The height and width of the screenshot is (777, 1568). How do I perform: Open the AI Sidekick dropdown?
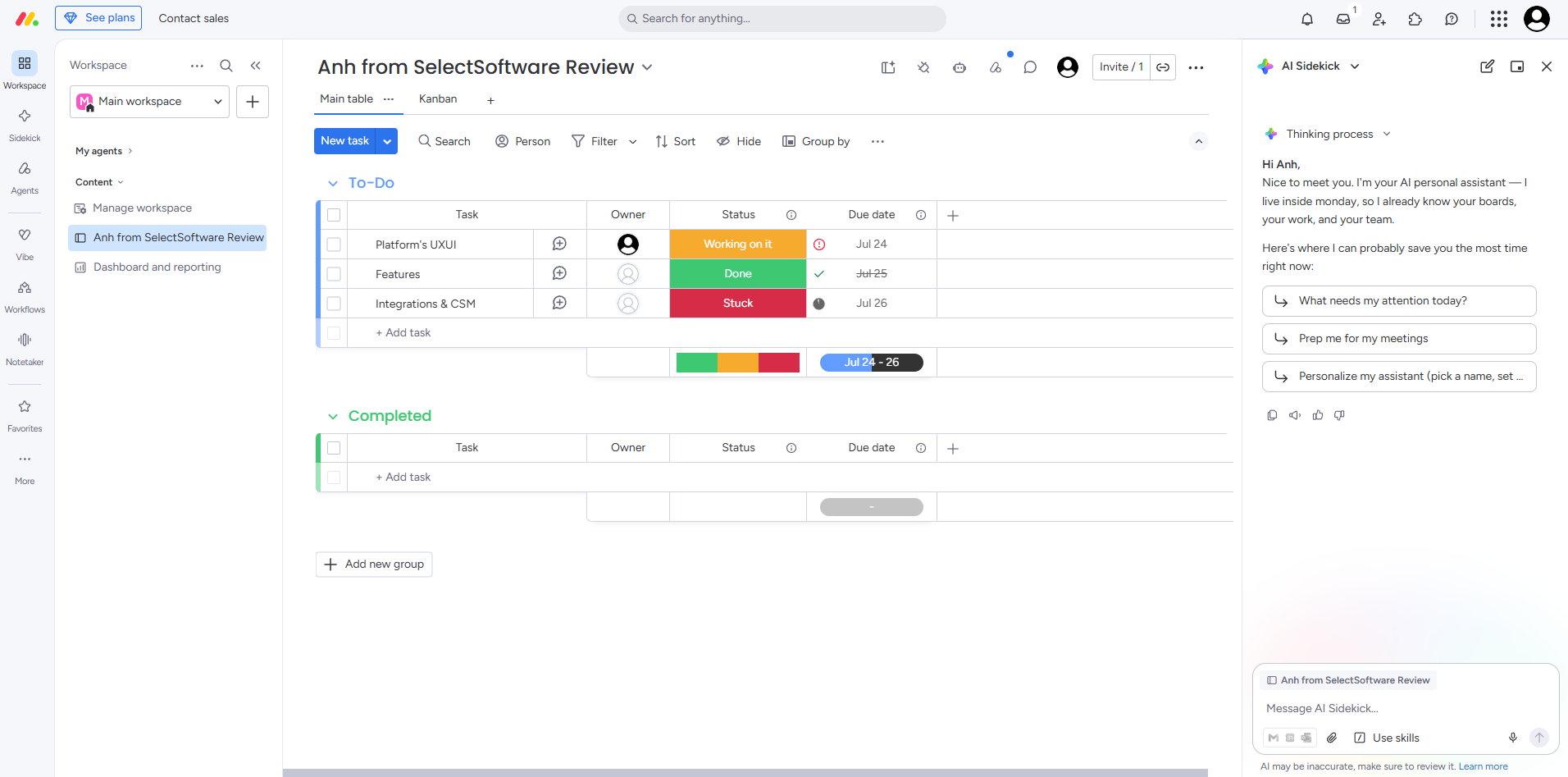click(1355, 66)
